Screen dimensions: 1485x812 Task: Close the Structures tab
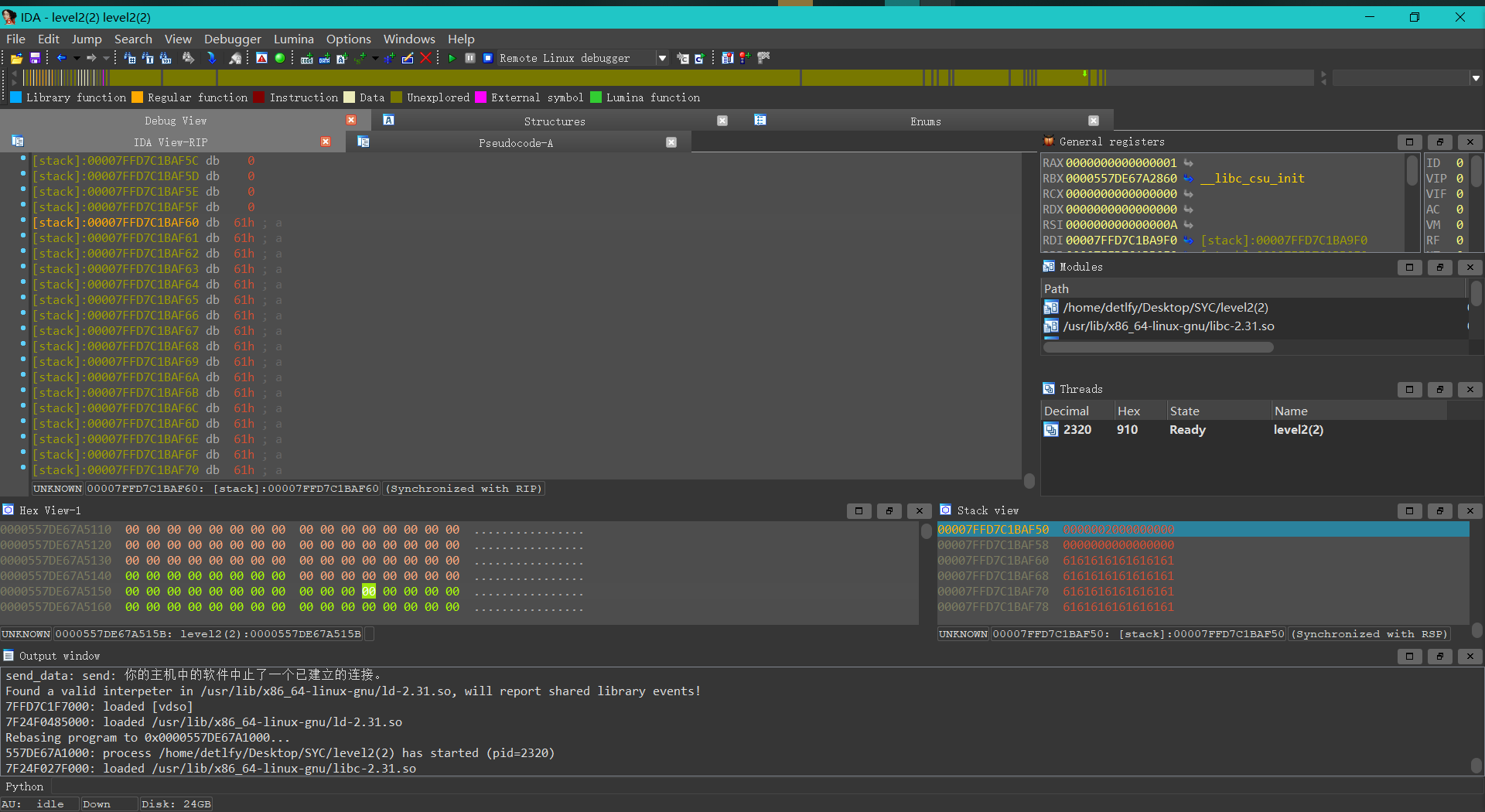722,121
